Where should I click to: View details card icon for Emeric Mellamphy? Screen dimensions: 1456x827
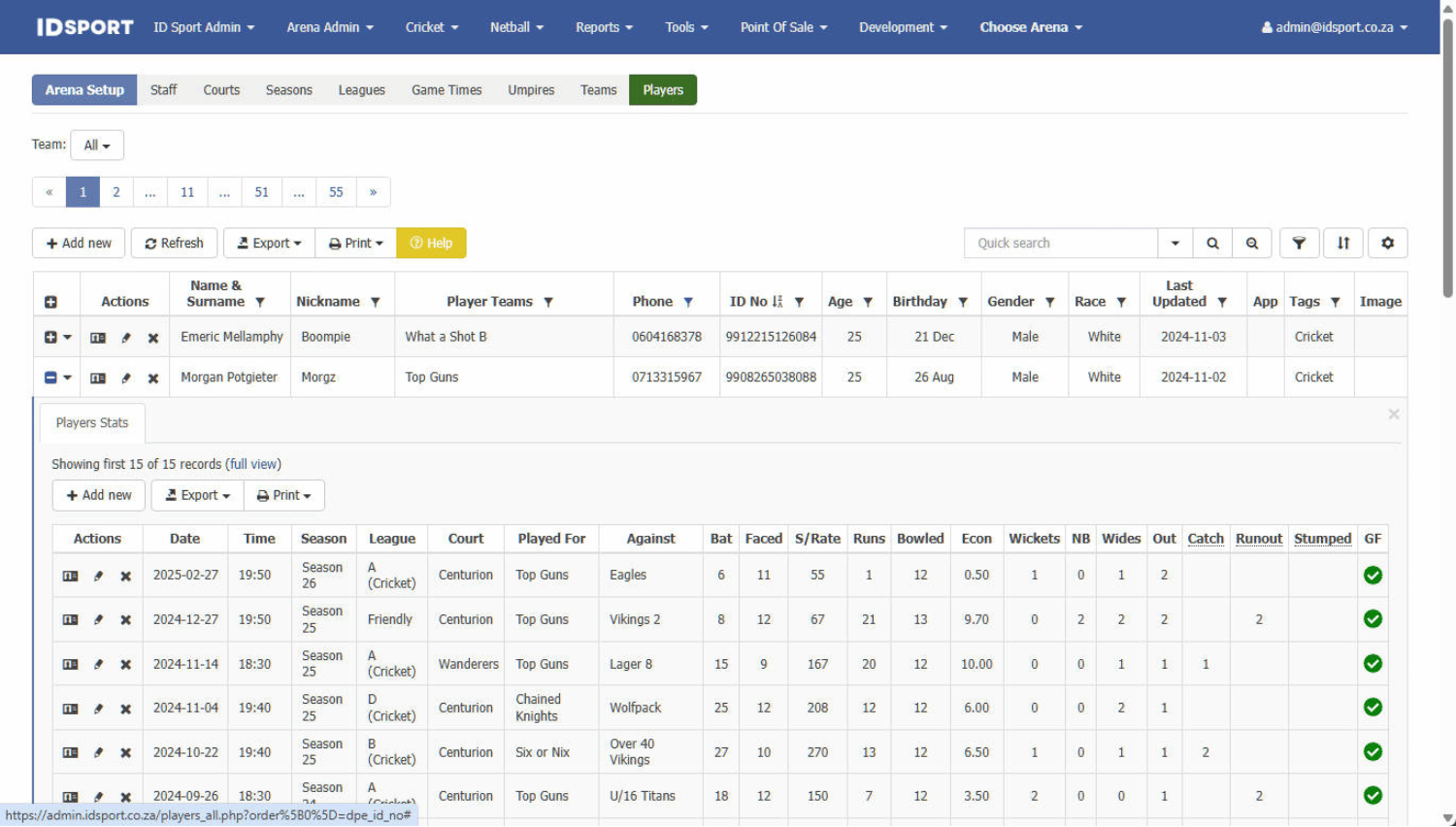click(x=98, y=338)
